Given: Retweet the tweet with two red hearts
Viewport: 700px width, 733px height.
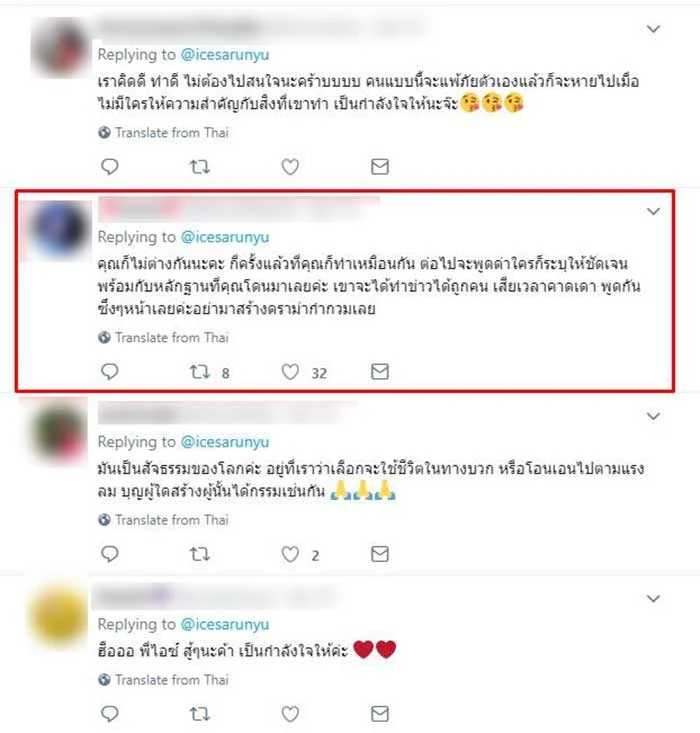Looking at the screenshot, I should pyautogui.click(x=200, y=714).
